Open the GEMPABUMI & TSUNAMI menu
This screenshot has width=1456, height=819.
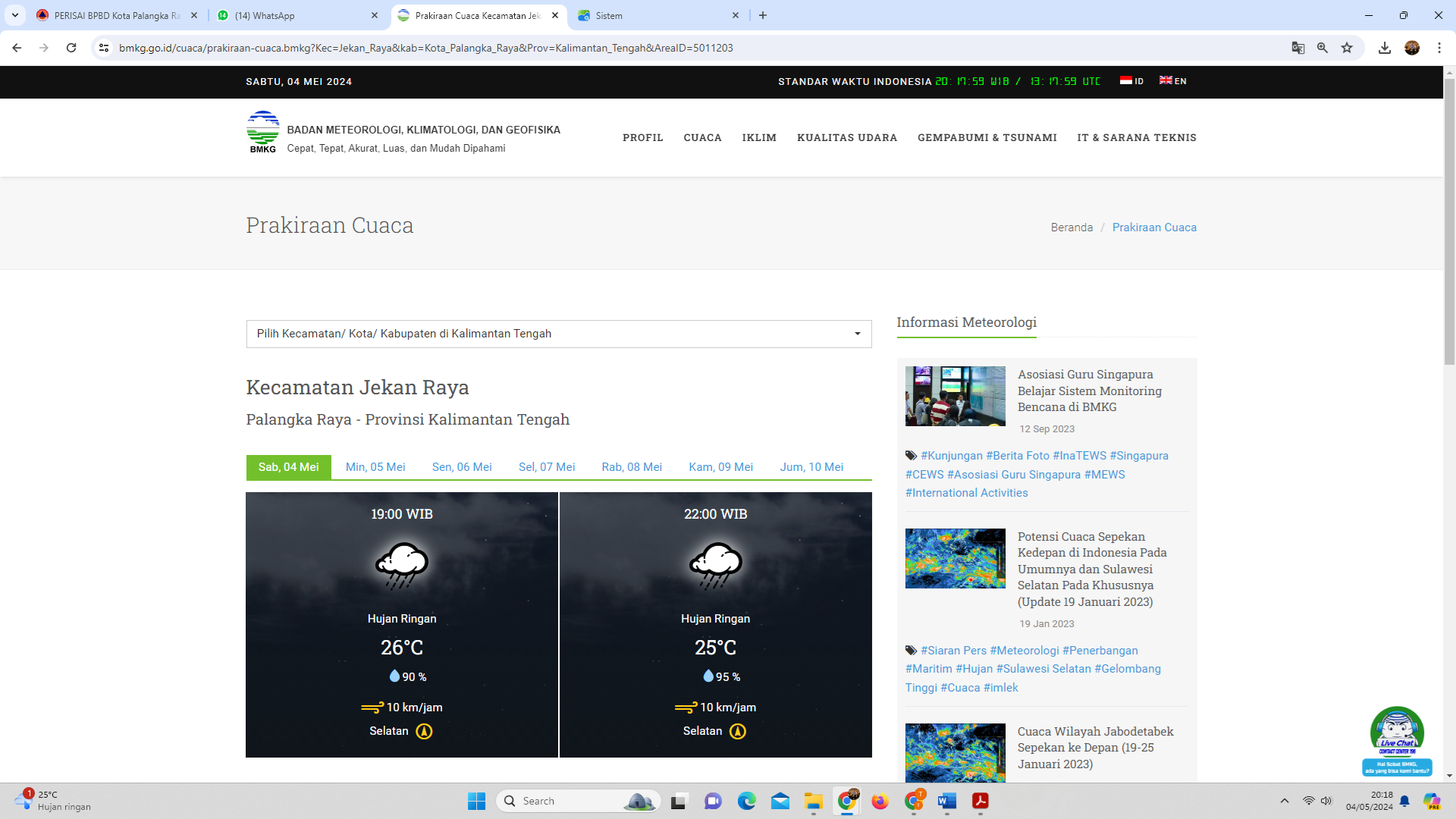(x=987, y=138)
